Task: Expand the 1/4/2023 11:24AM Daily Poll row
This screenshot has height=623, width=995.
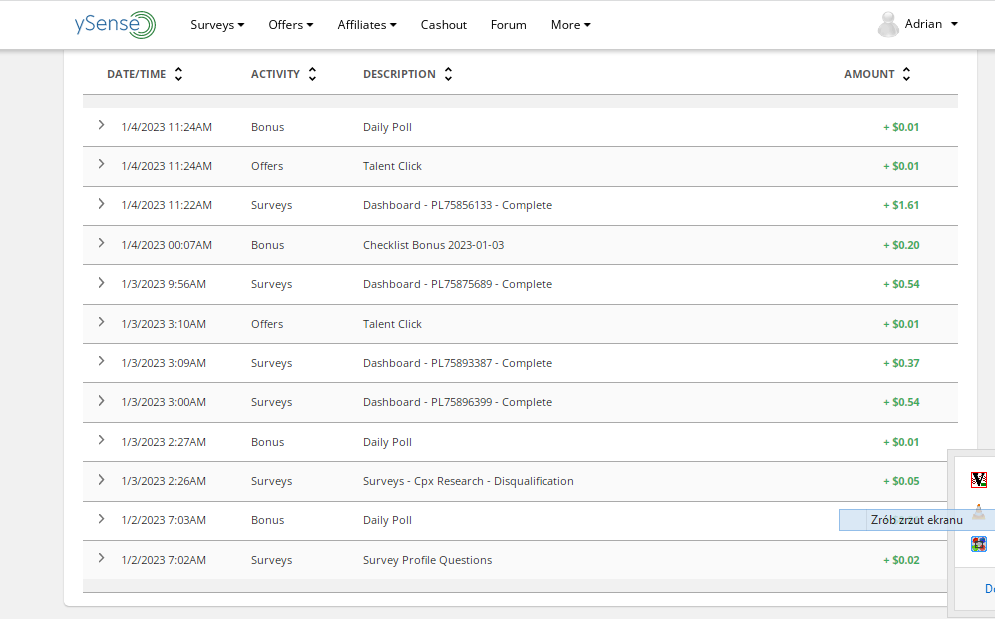Action: coord(101,125)
